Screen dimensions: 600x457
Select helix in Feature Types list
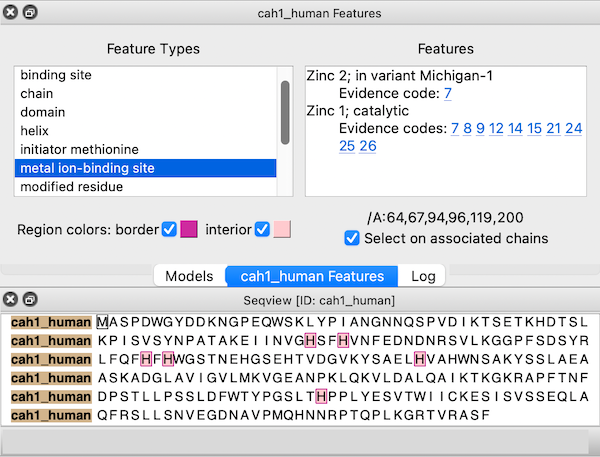[x=36, y=131]
